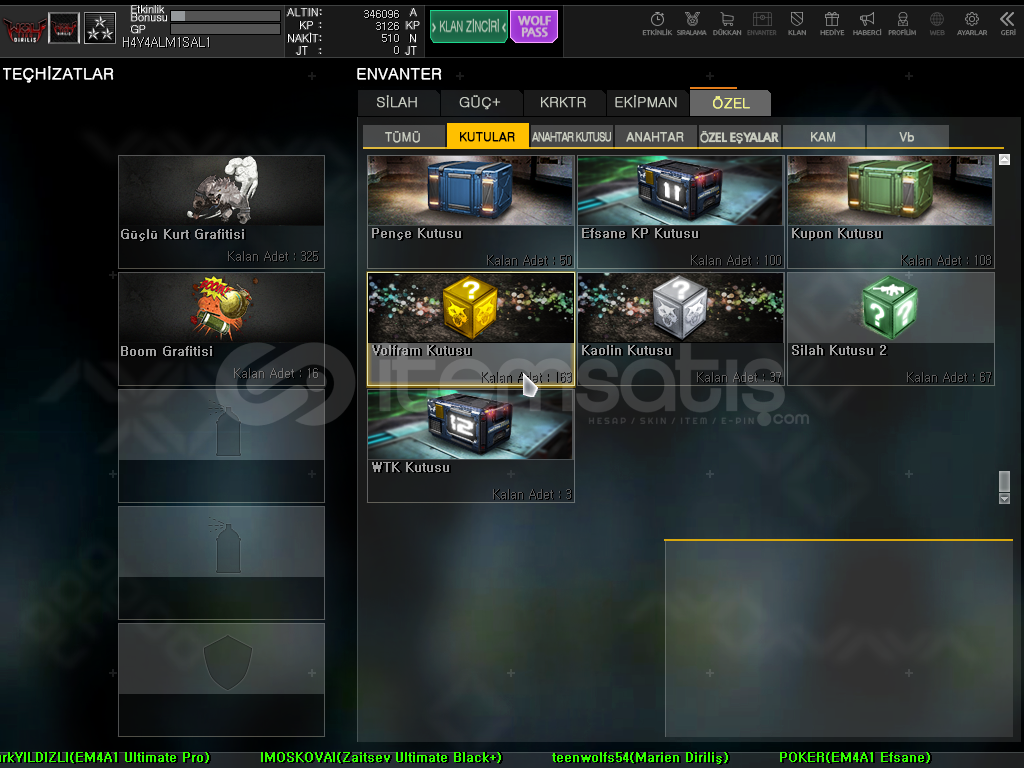
Task: Click the Wolf Pass button
Action: 534,27
